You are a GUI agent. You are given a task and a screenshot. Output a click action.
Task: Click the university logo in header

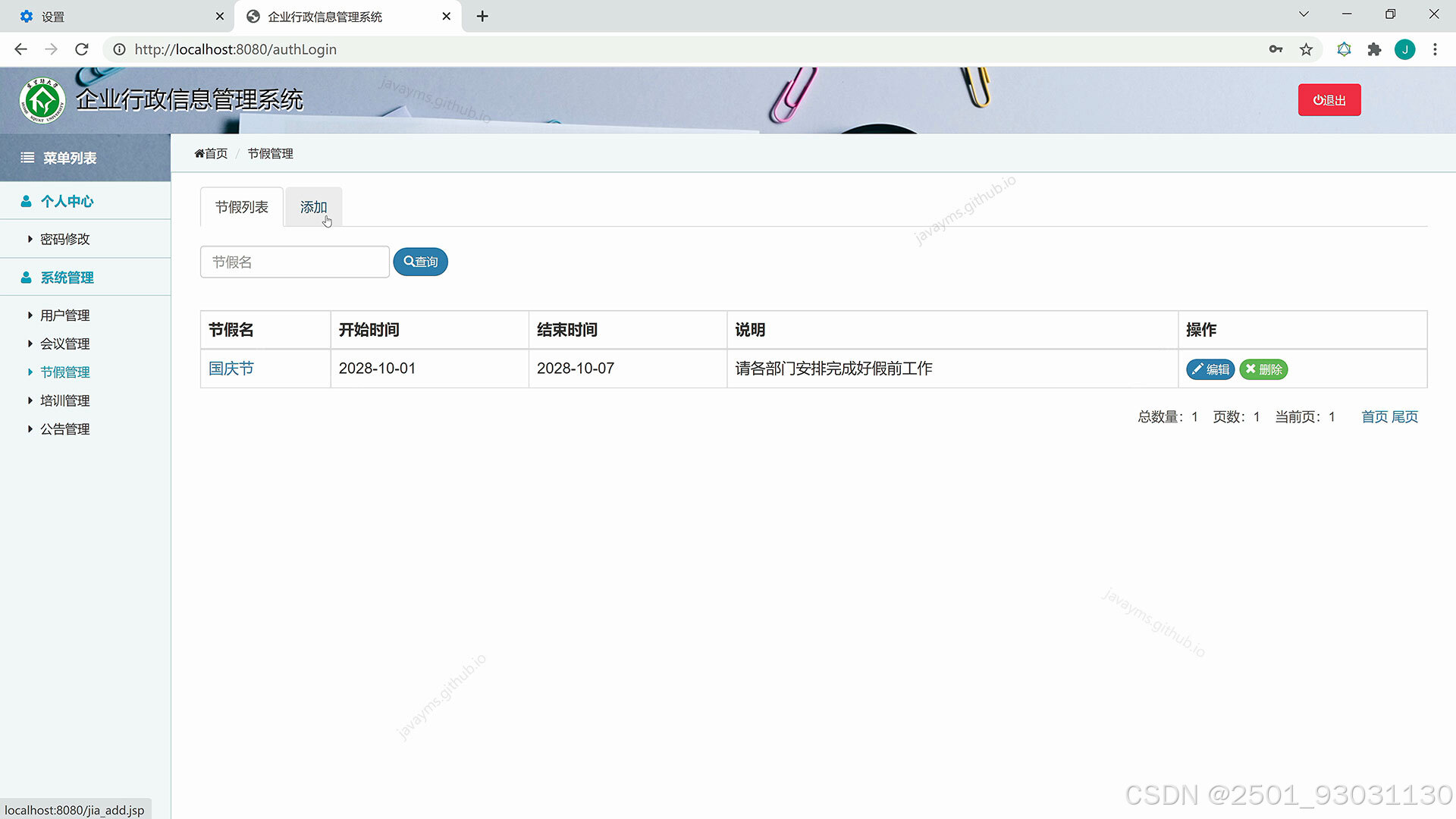coord(42,100)
